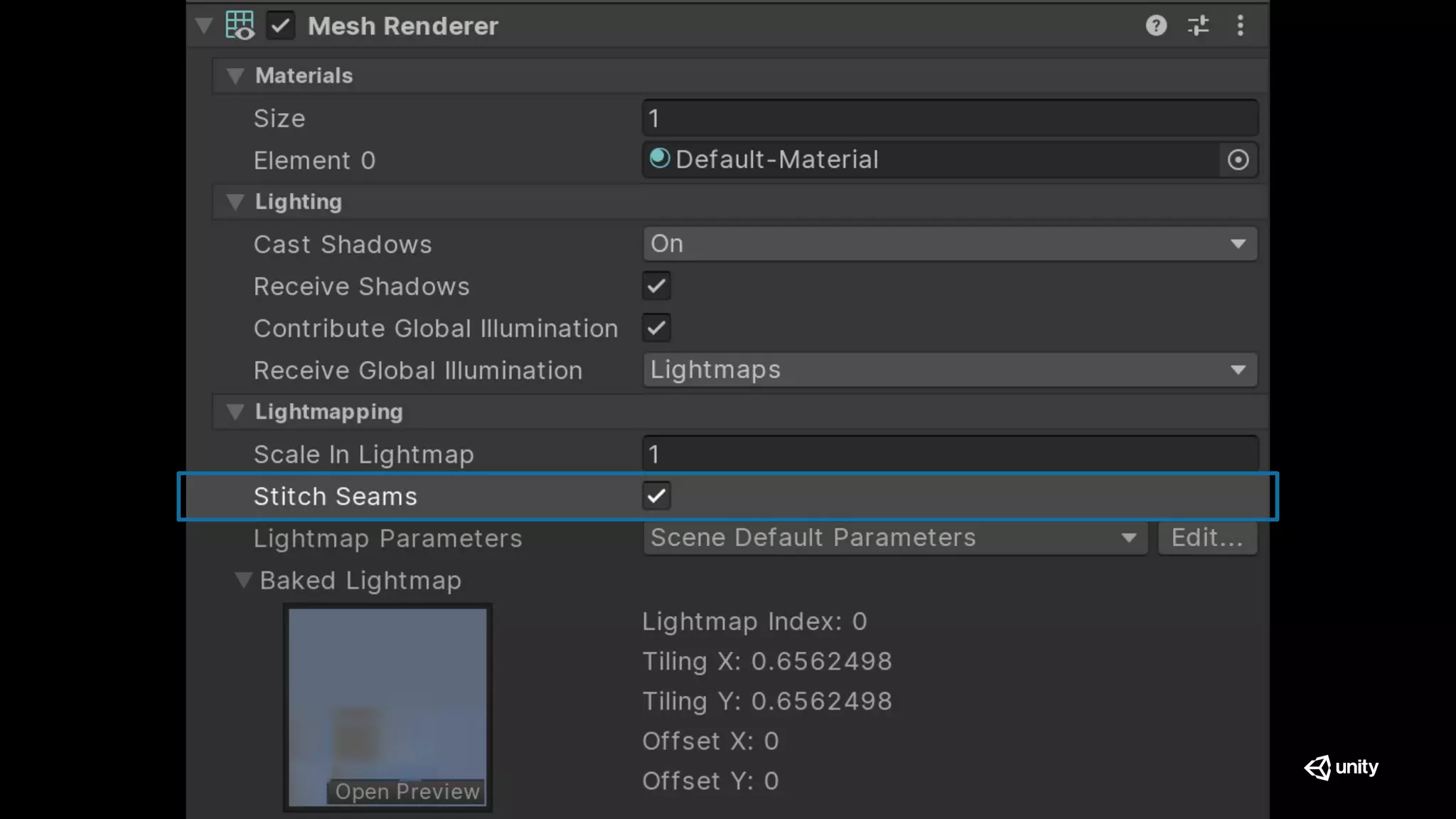Disable the Mesh Renderer component checkbox
This screenshot has height=819, width=1456.
click(281, 26)
